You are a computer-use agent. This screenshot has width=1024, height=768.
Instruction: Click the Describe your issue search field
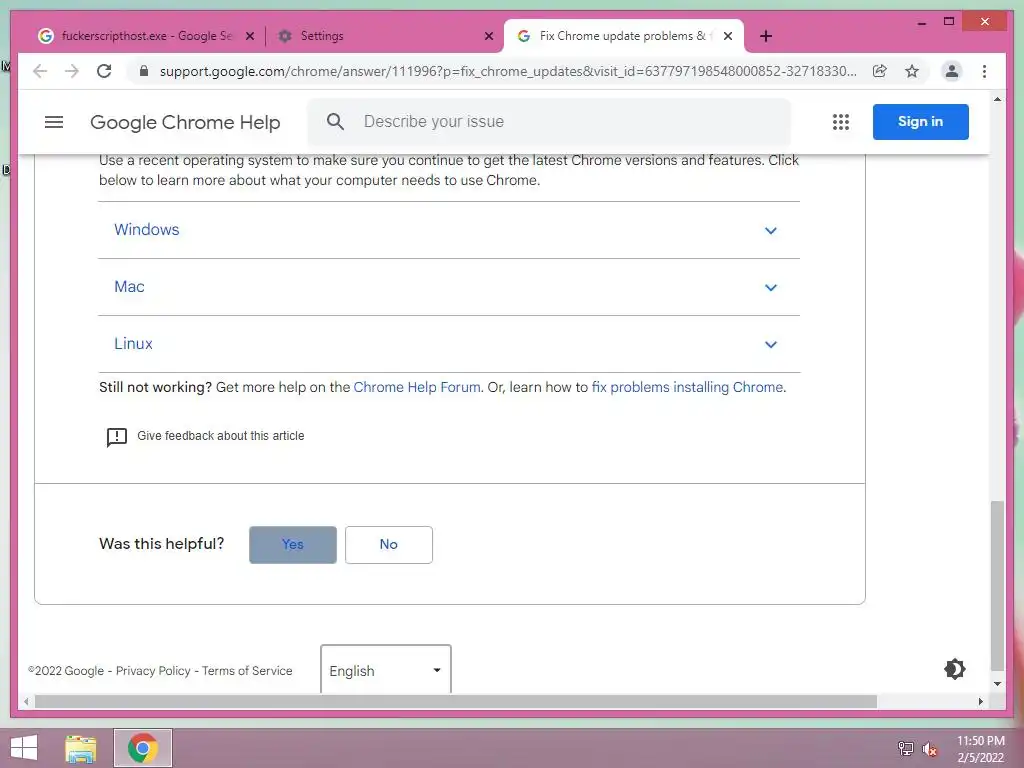(x=549, y=121)
